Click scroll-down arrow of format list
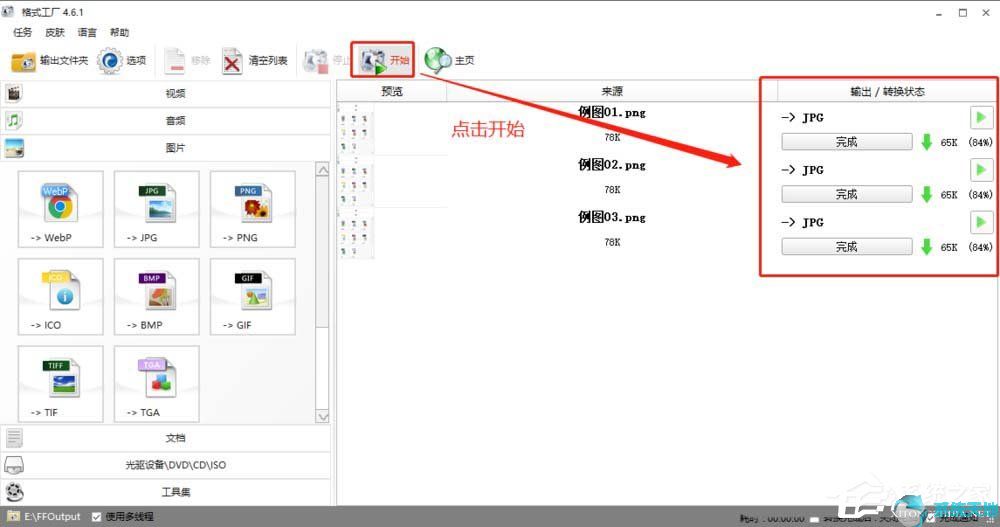This screenshot has width=1000, height=527. pos(323,417)
